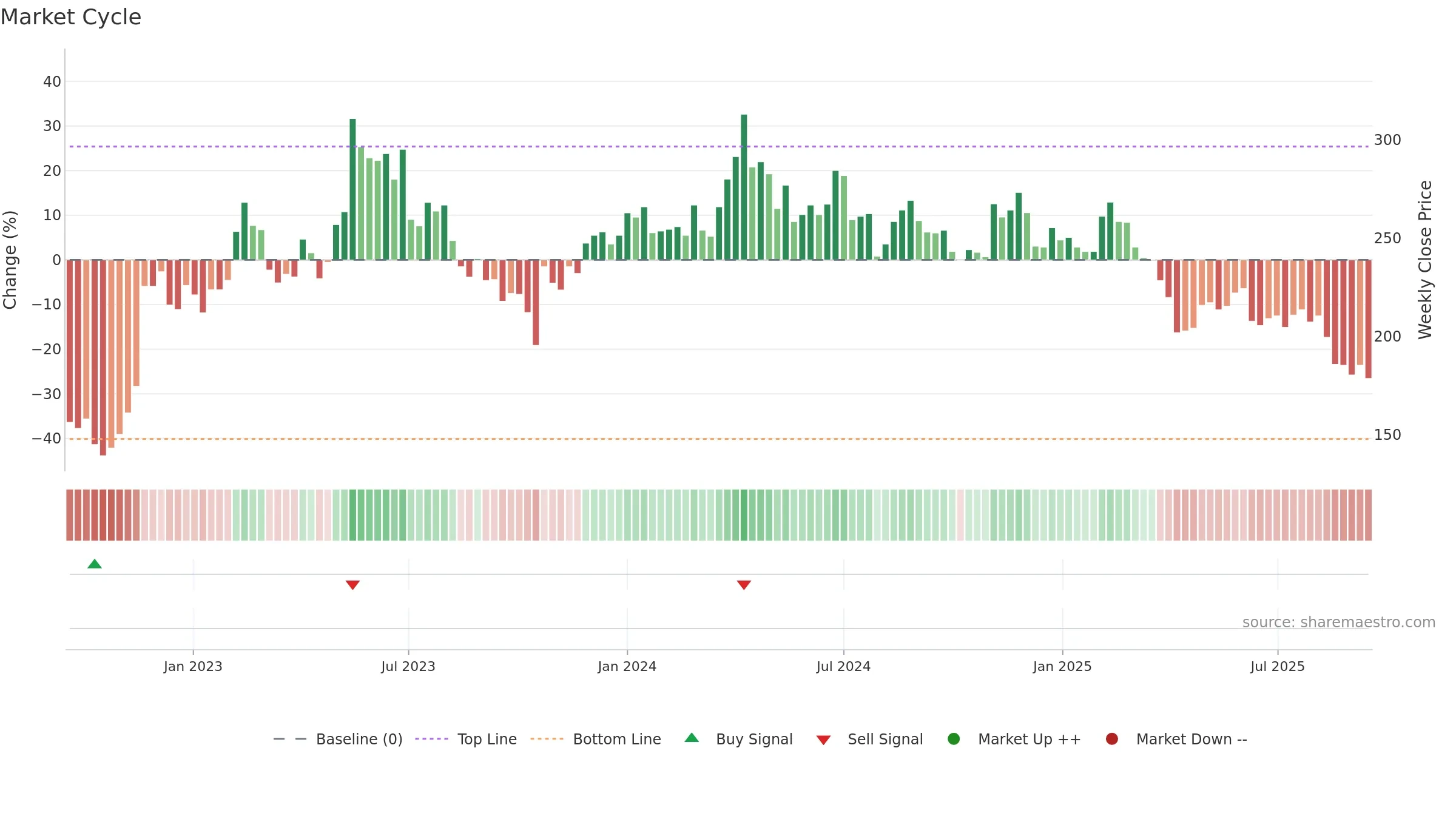Click the orange dotted line legend sample

coord(547,739)
